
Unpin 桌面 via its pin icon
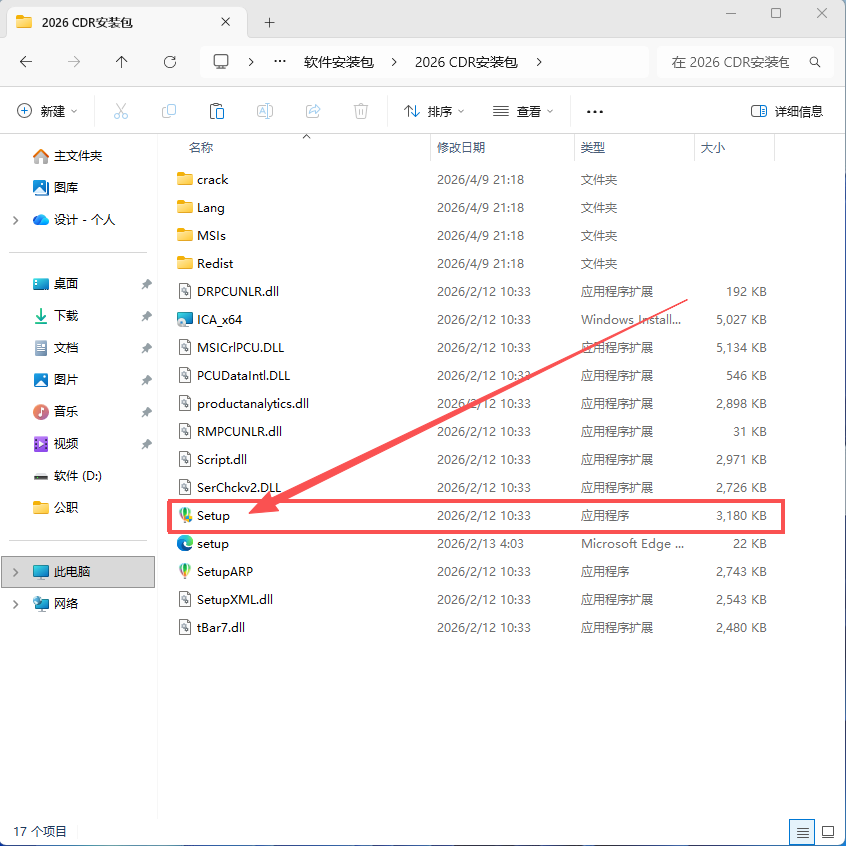click(x=146, y=284)
